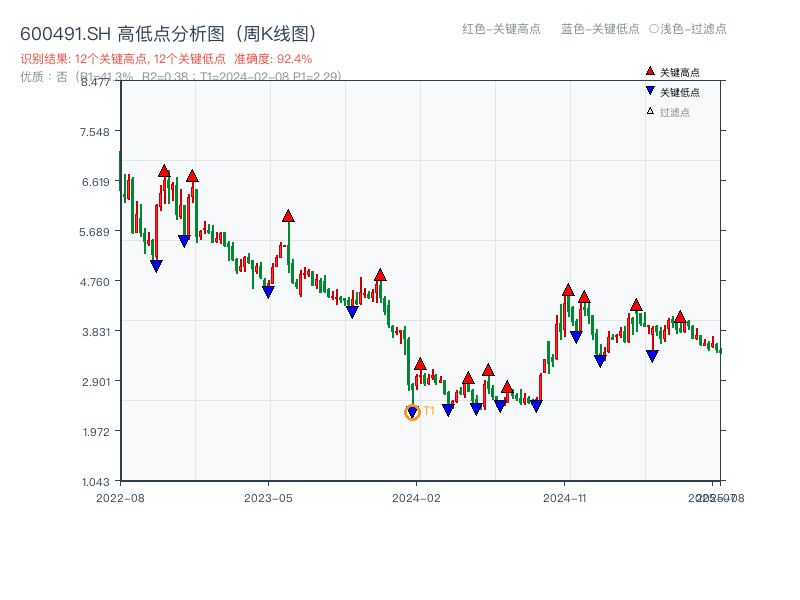The height and width of the screenshot is (600, 800).
Task: Click the x-axis date 2022-08
Action: 120,498
